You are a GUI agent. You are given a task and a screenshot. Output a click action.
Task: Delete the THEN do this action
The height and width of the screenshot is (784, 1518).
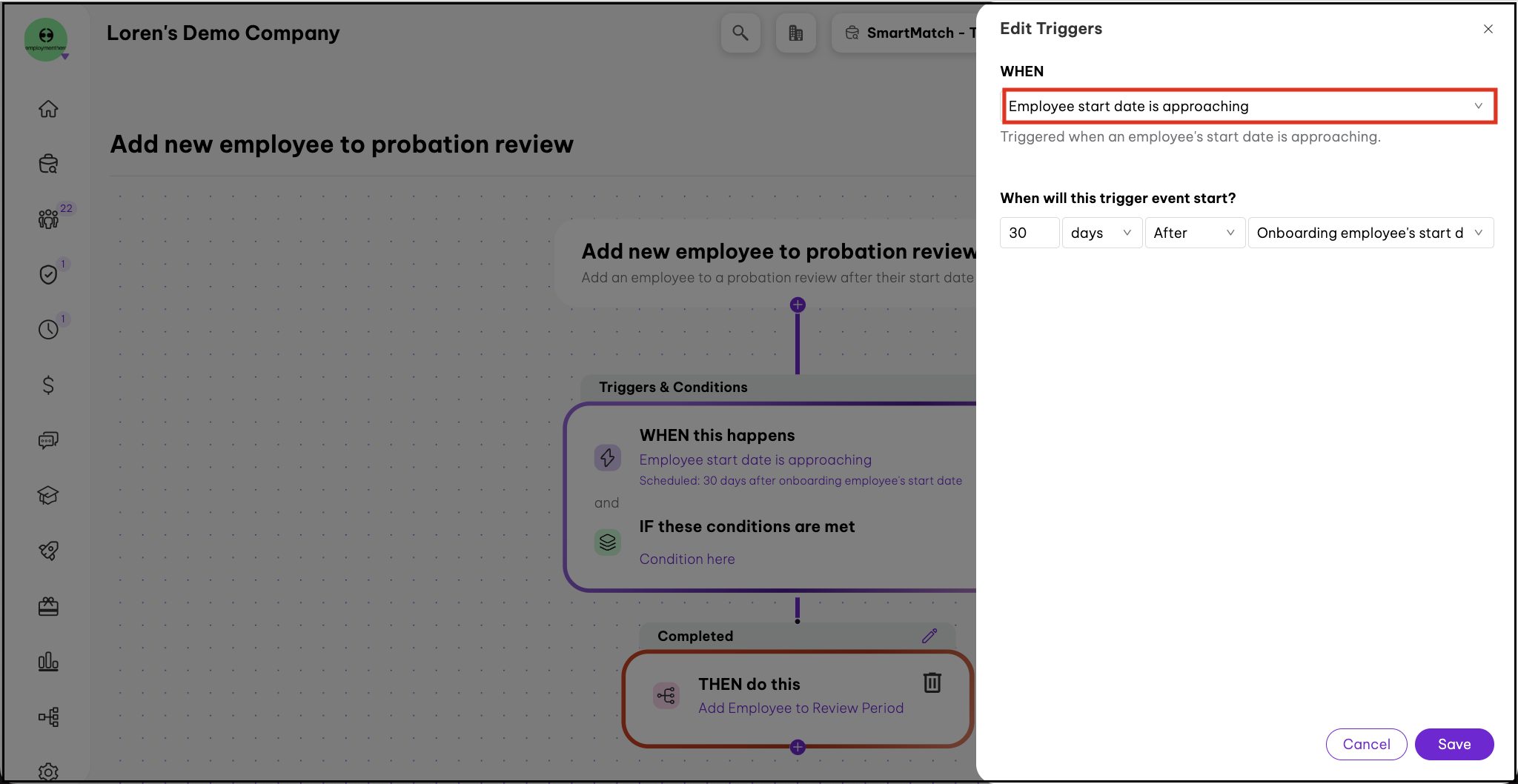pyautogui.click(x=932, y=682)
